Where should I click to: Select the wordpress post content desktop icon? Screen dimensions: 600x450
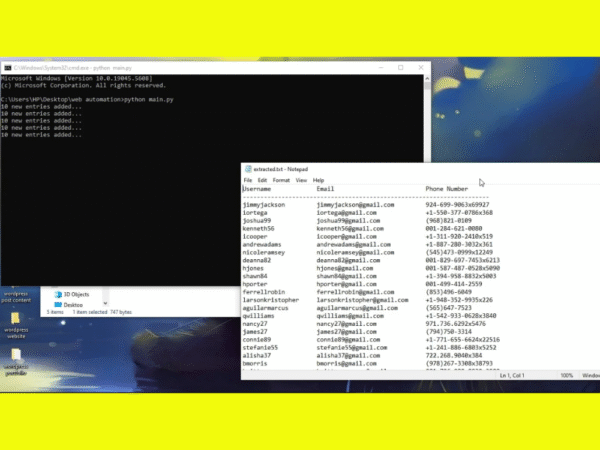(x=16, y=293)
